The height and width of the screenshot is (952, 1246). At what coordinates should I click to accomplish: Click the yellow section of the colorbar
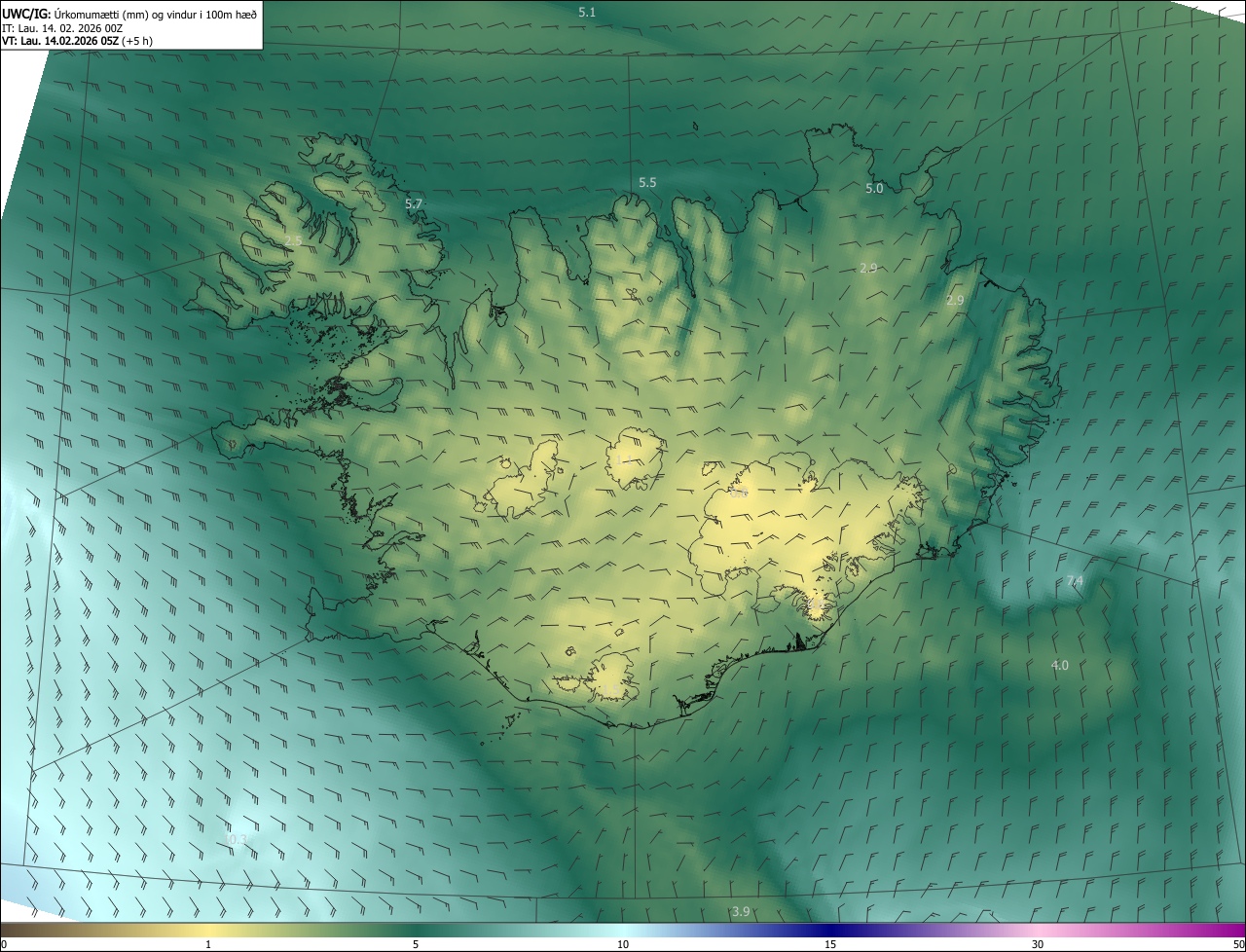click(x=209, y=931)
